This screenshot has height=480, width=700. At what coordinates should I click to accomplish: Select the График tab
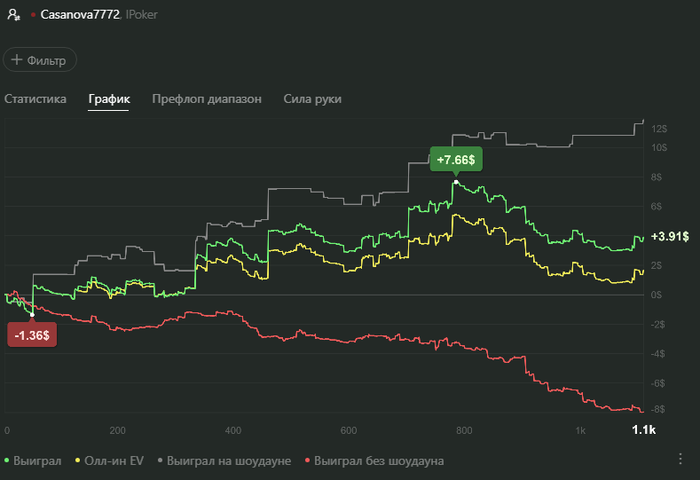click(x=109, y=99)
